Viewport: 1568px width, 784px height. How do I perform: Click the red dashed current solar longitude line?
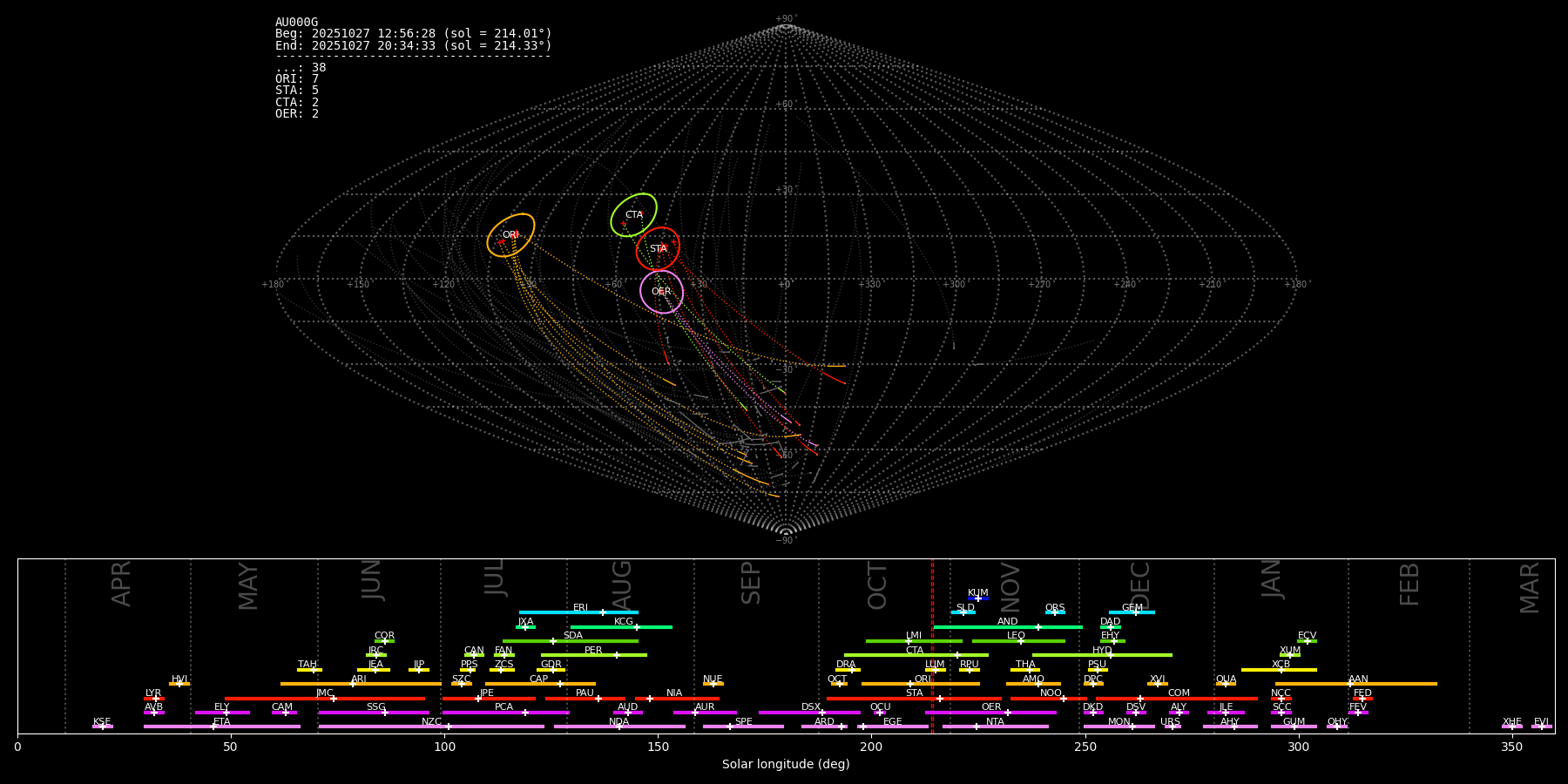click(x=932, y=645)
